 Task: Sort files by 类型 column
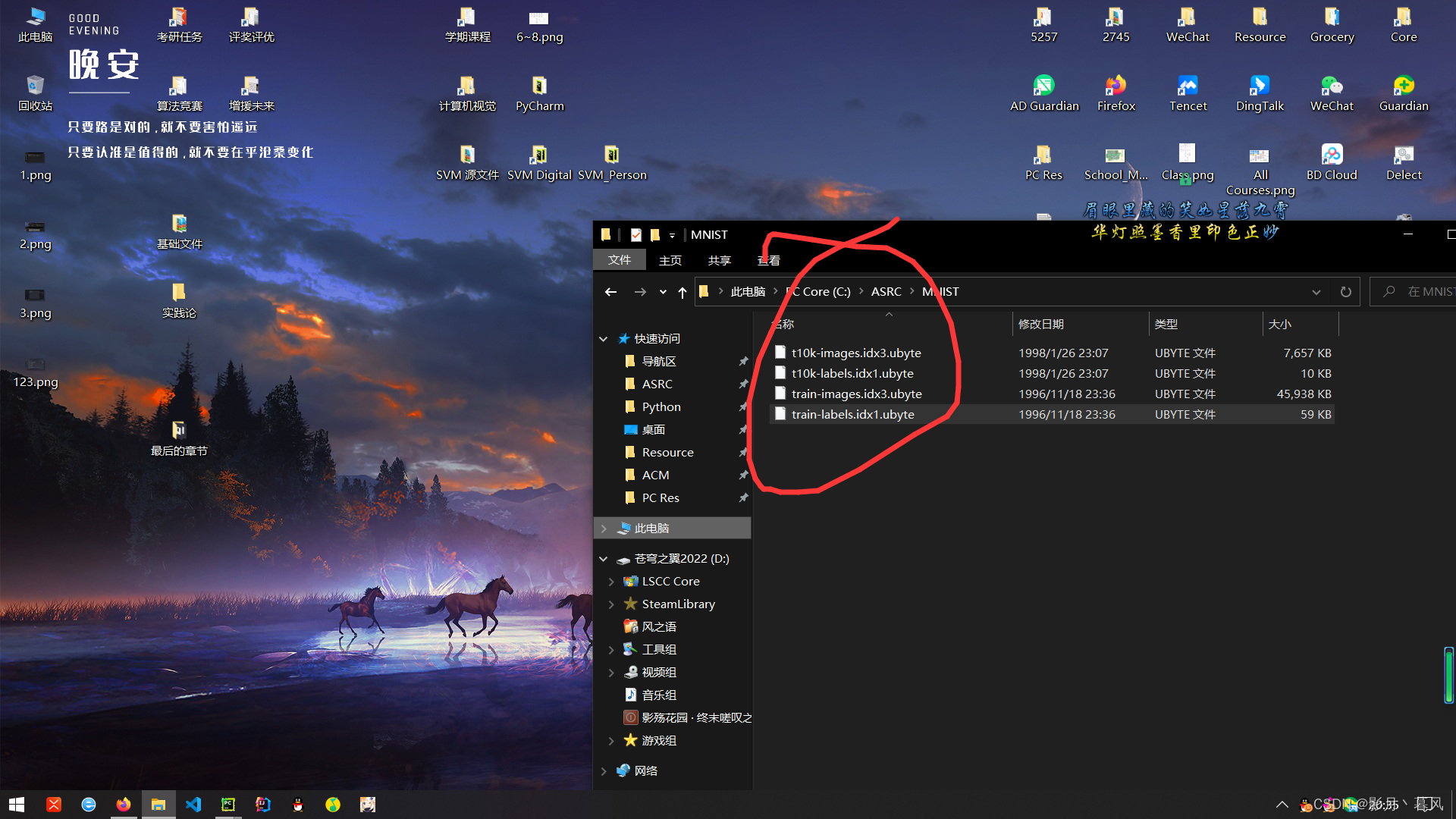(x=1206, y=325)
